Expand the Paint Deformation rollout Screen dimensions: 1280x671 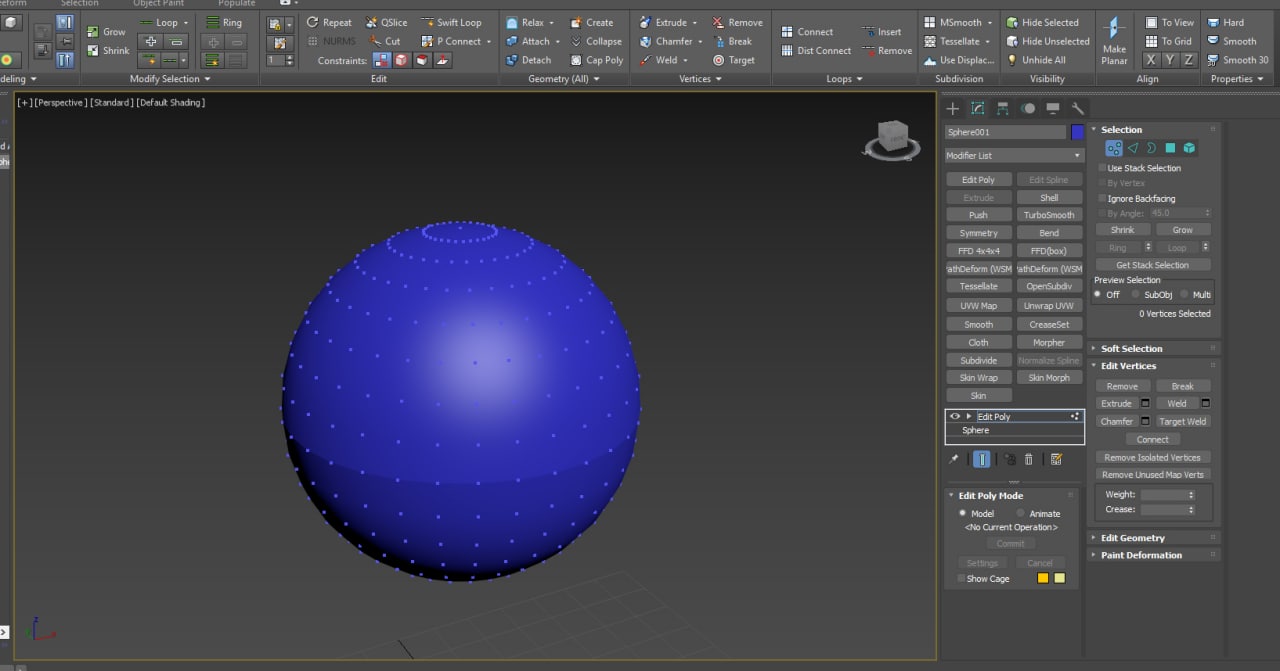(1141, 555)
